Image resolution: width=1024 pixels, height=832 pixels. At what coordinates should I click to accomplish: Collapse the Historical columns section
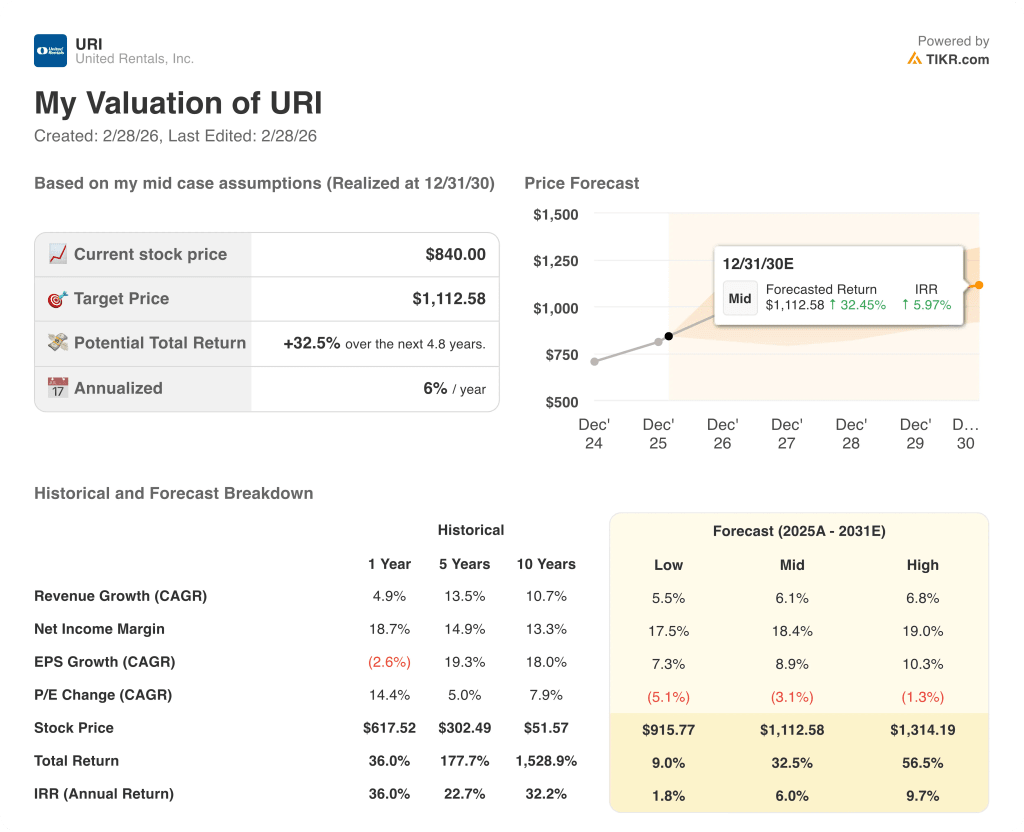click(470, 531)
